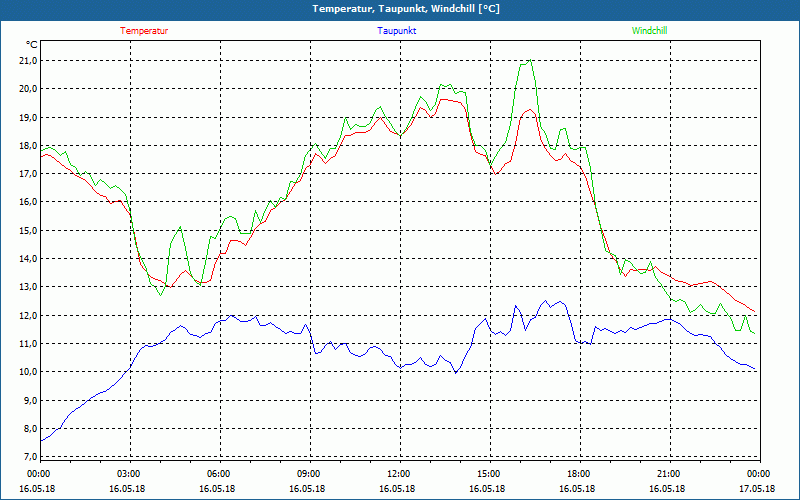Select the 12:00 time axis label
800x500 pixels.
point(399,474)
